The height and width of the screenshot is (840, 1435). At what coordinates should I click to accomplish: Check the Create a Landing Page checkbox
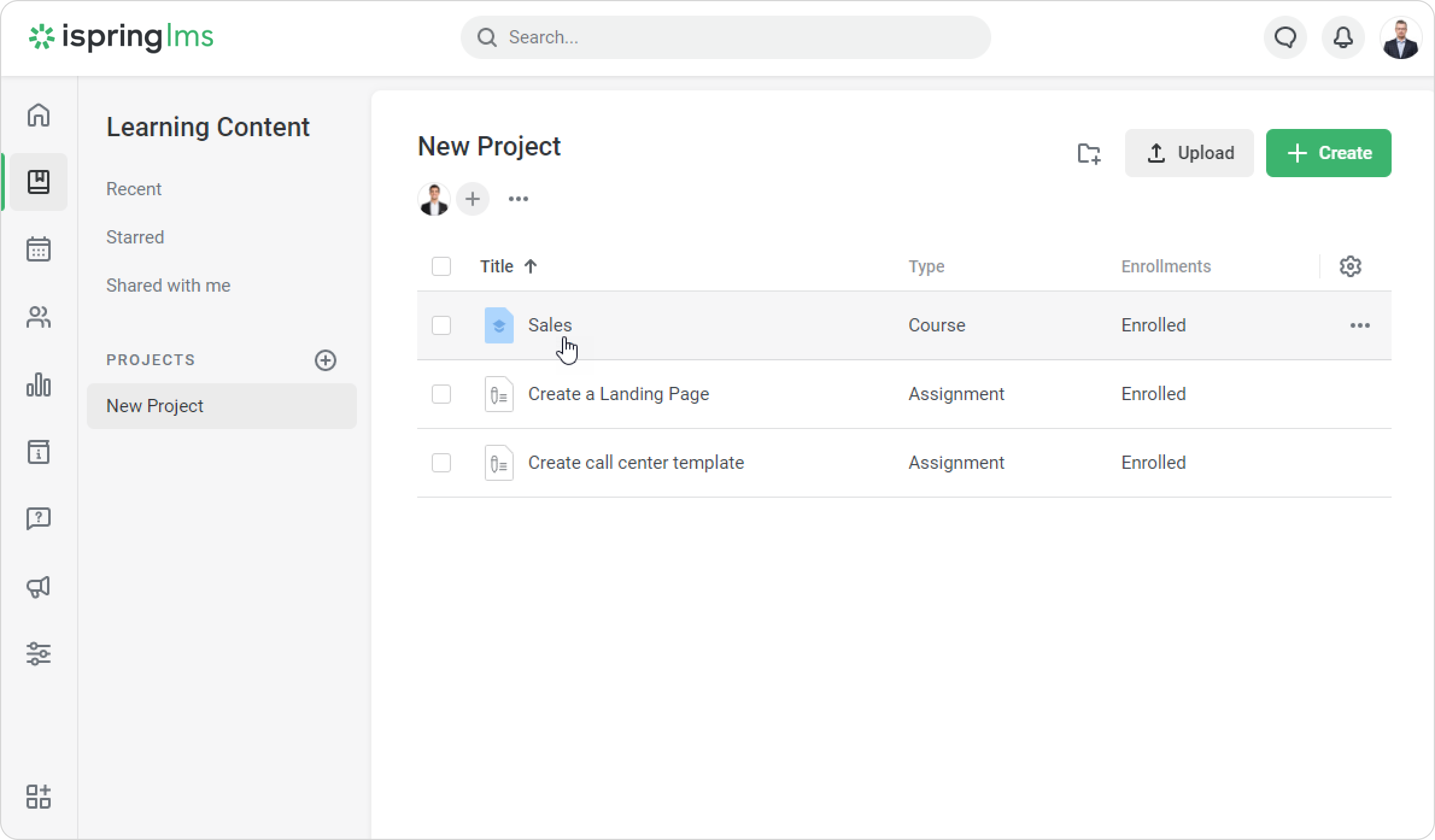(x=441, y=394)
